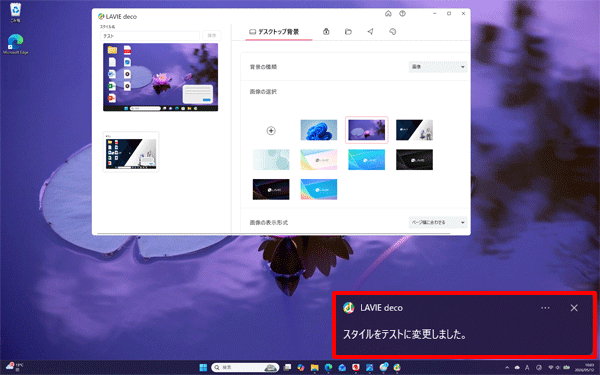Screen dimensions: 600x375
Task: Open notification options ellipsis menu
Action: click(x=545, y=308)
